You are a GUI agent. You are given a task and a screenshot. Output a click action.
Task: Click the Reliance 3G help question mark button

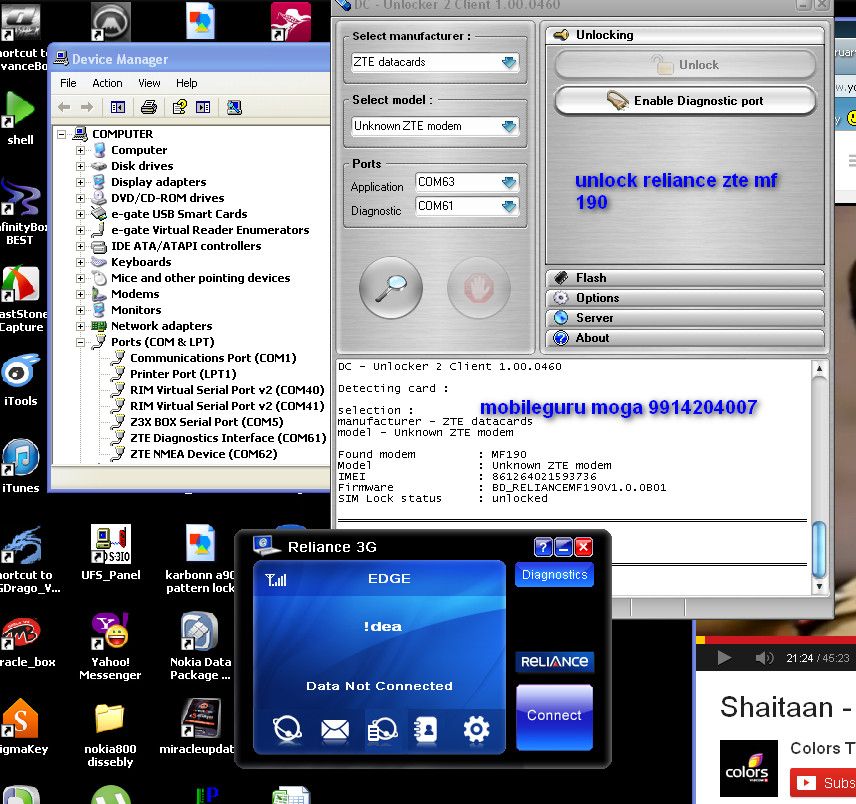tap(543, 546)
